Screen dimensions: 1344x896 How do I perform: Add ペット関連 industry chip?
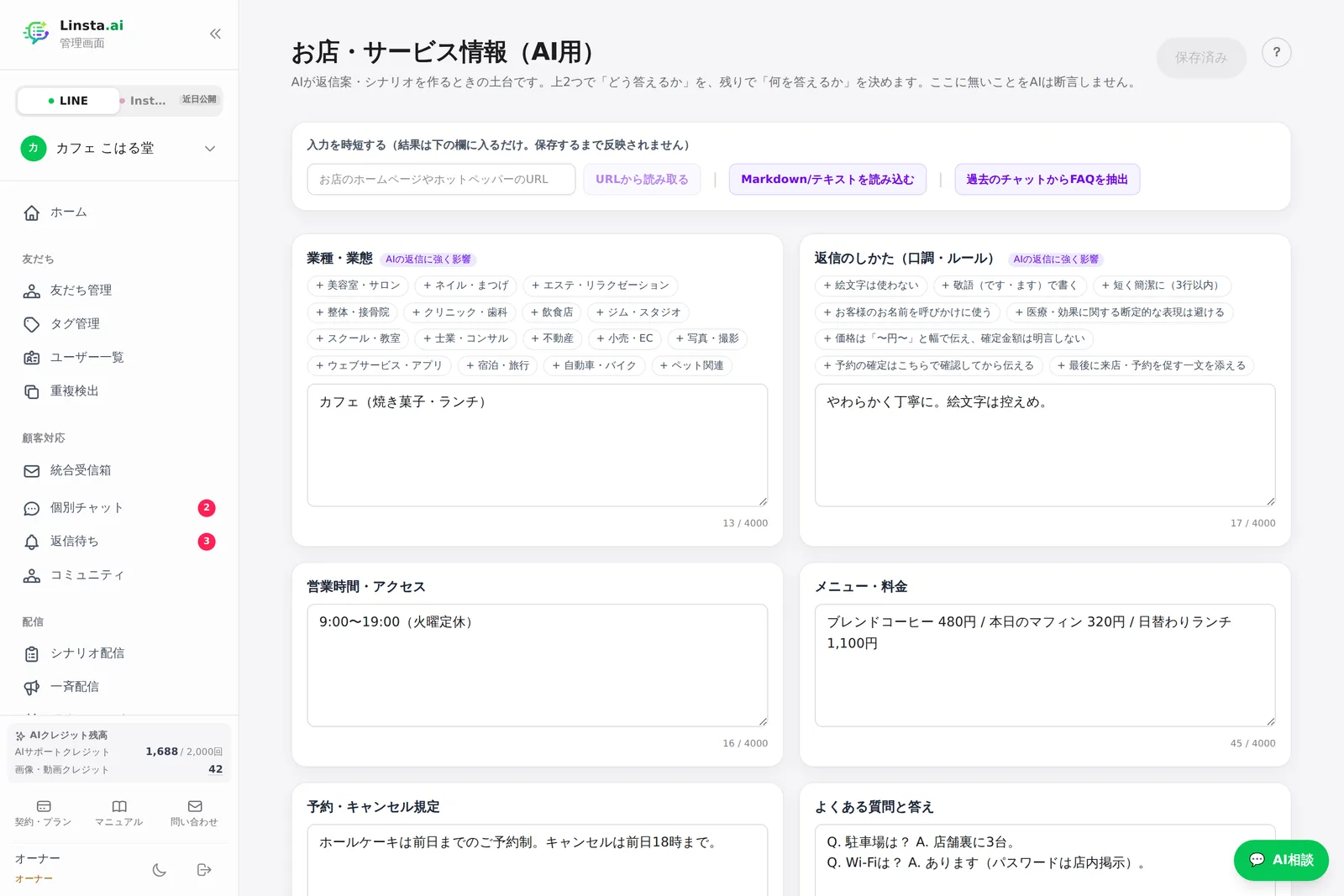691,366
